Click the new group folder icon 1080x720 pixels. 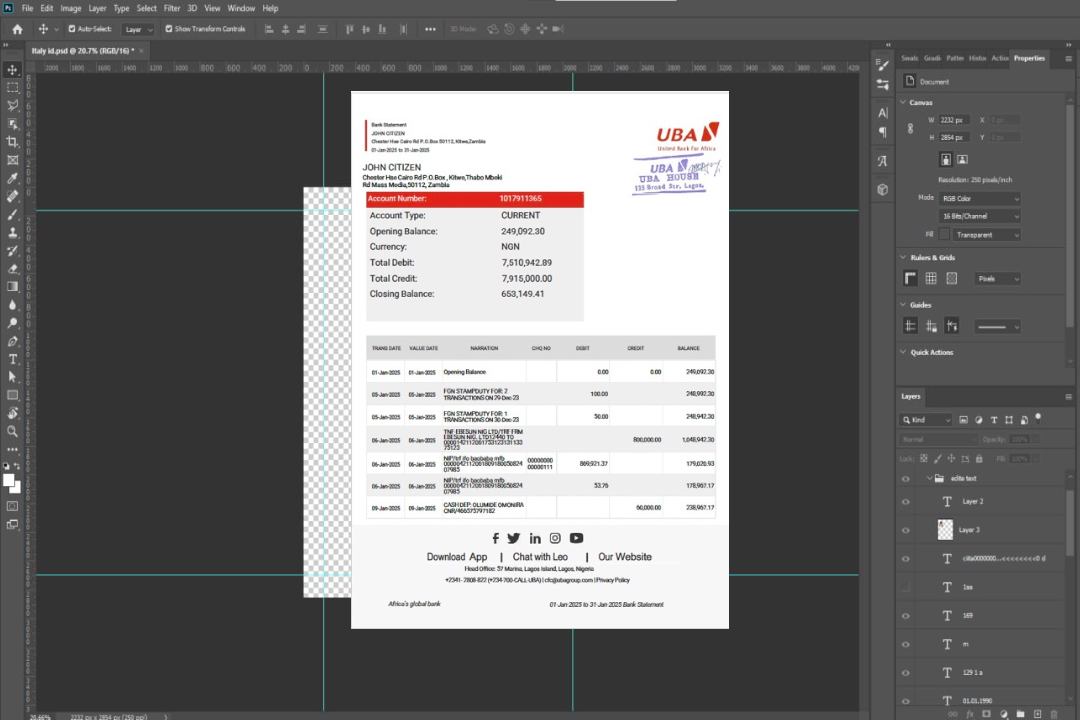(x=1020, y=714)
